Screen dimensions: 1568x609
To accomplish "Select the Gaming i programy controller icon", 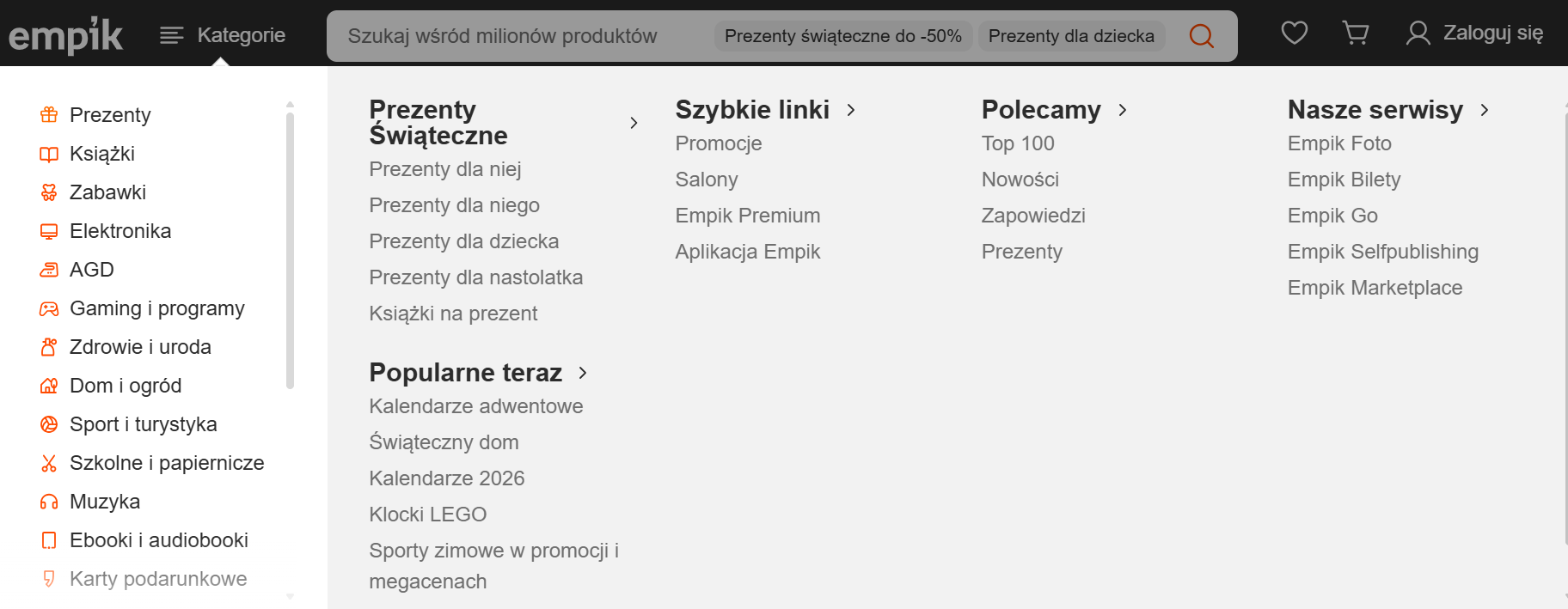I will pos(49,308).
